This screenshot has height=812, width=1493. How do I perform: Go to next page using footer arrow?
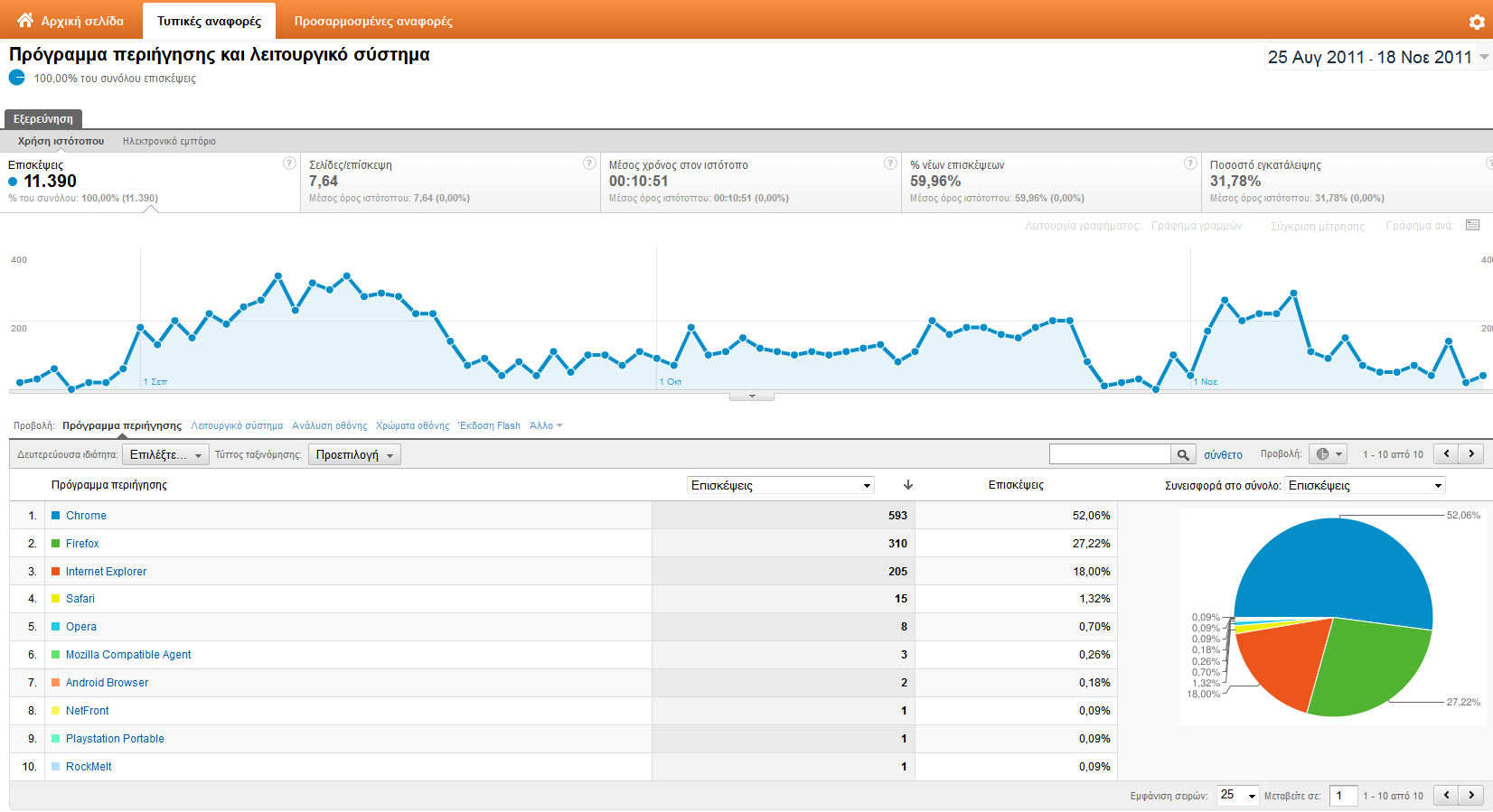point(1471,795)
